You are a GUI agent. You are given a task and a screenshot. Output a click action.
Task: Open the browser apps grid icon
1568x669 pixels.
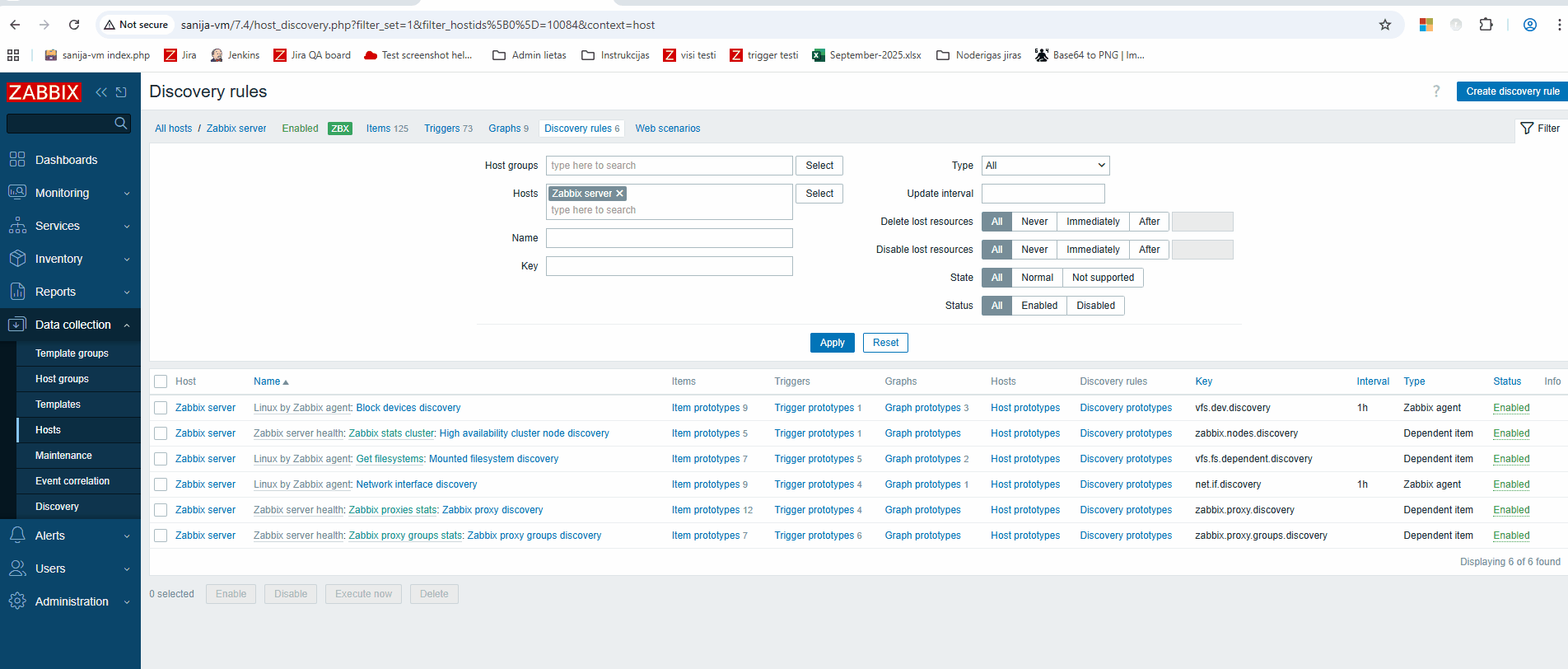tap(13, 55)
